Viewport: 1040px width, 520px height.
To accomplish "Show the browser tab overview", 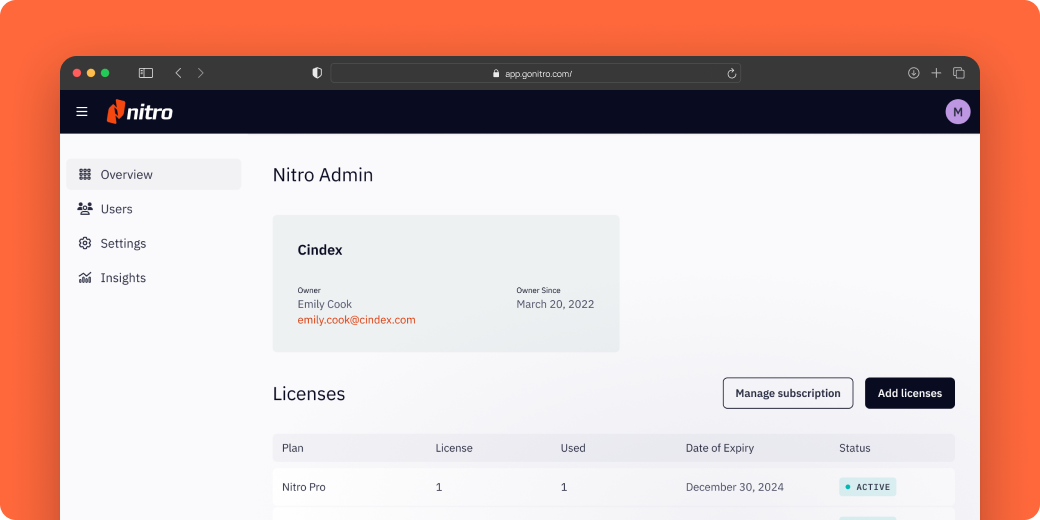I will (959, 73).
